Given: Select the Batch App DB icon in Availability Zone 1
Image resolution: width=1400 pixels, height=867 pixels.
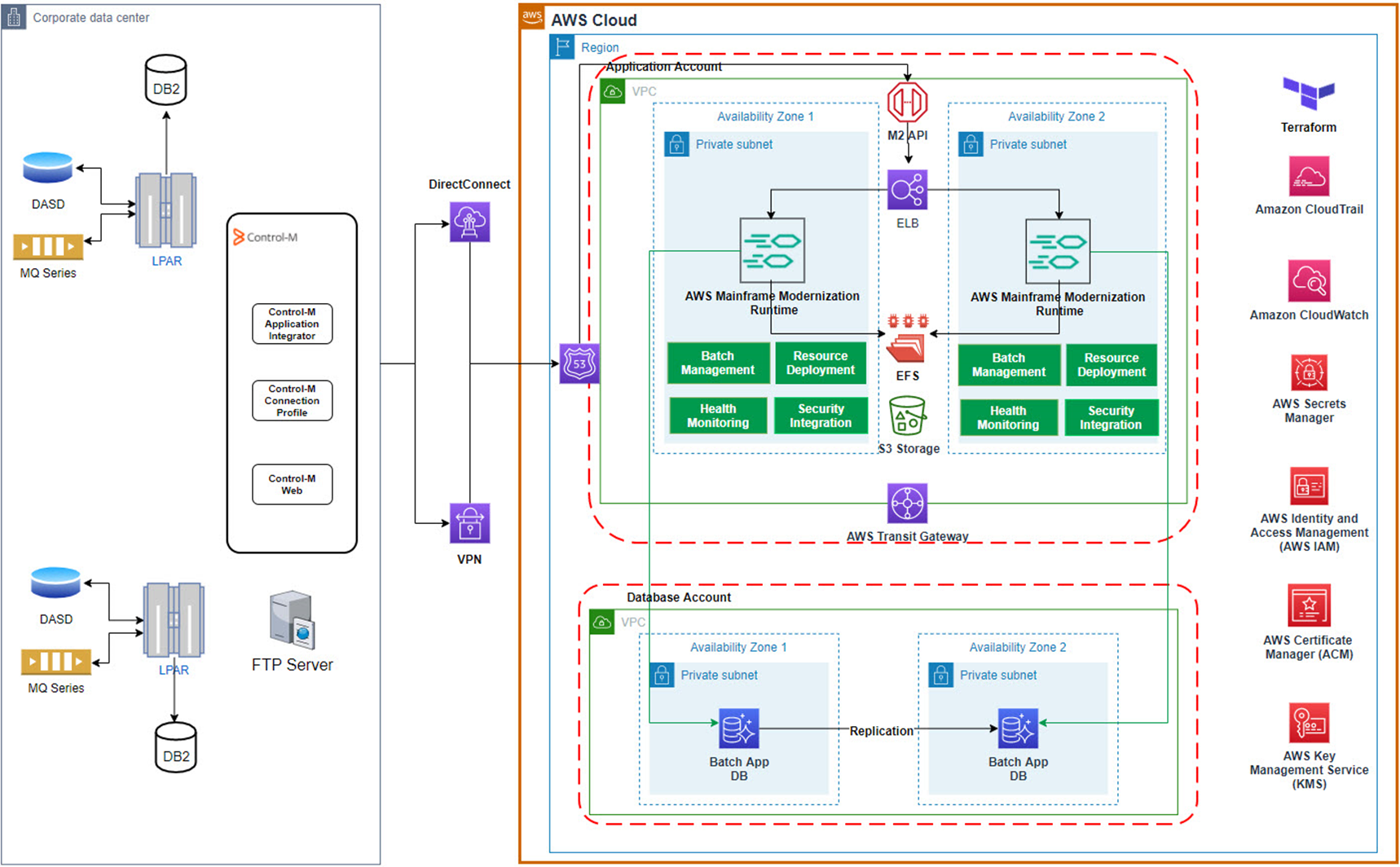Looking at the screenshot, I should [x=738, y=727].
